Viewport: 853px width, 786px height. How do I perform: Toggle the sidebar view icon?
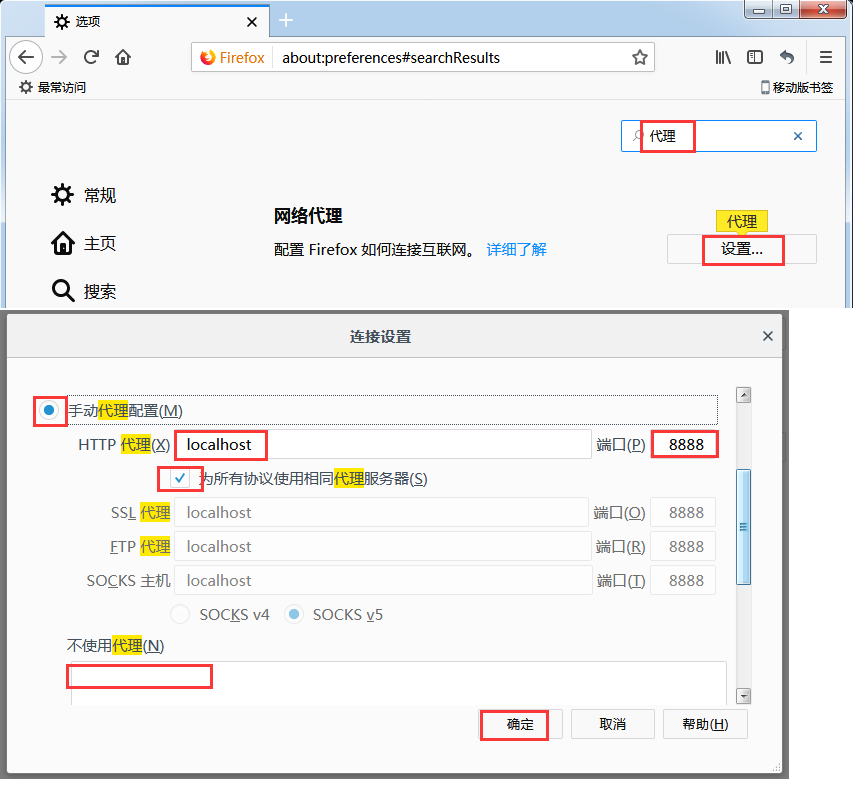coord(755,57)
